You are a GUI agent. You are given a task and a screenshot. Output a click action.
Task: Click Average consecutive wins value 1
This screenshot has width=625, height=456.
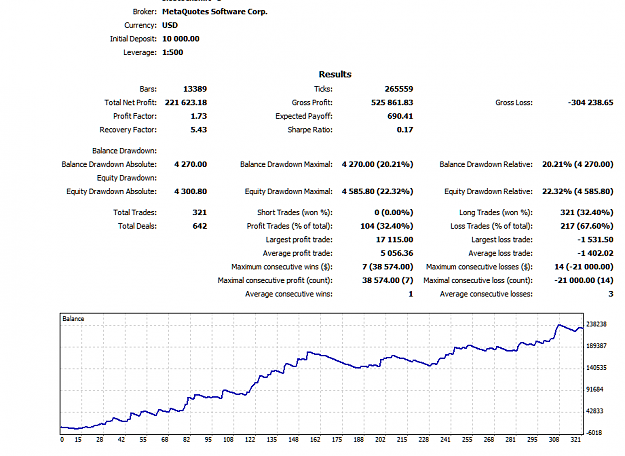411,294
